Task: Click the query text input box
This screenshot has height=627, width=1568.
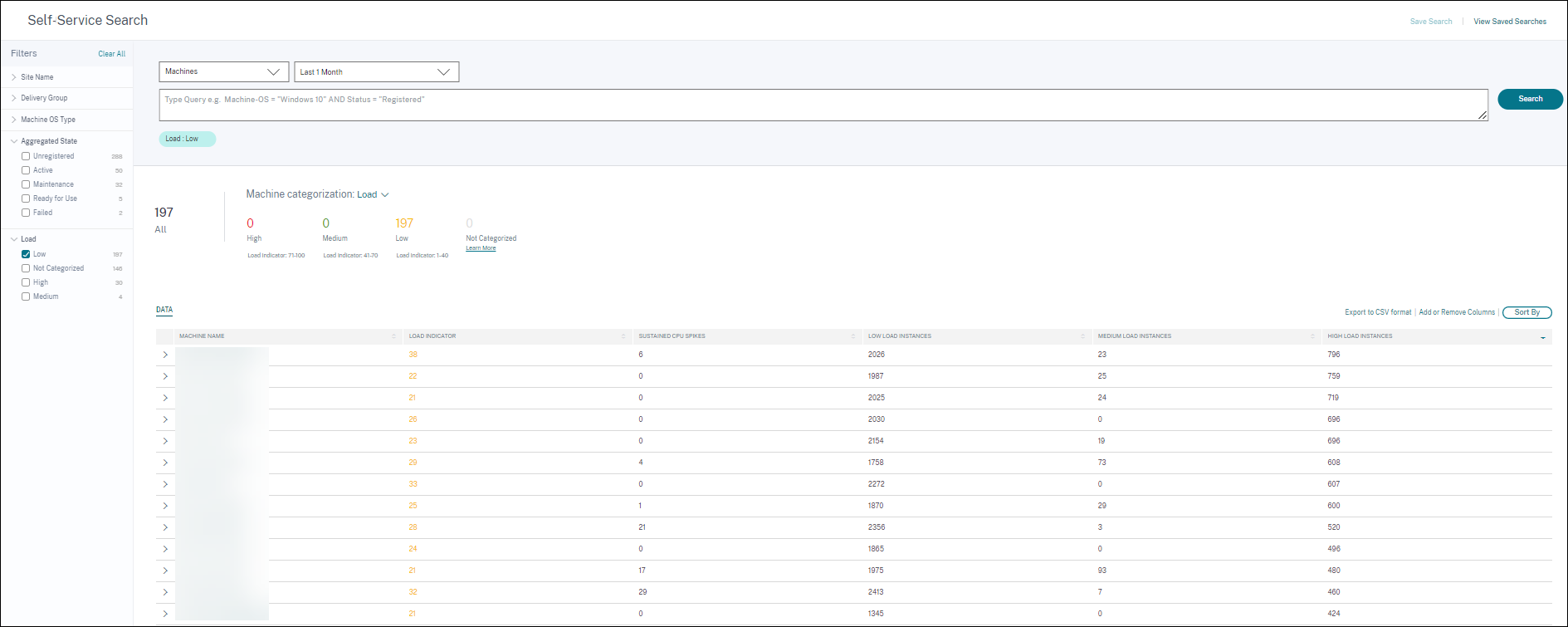Action: coord(822,105)
